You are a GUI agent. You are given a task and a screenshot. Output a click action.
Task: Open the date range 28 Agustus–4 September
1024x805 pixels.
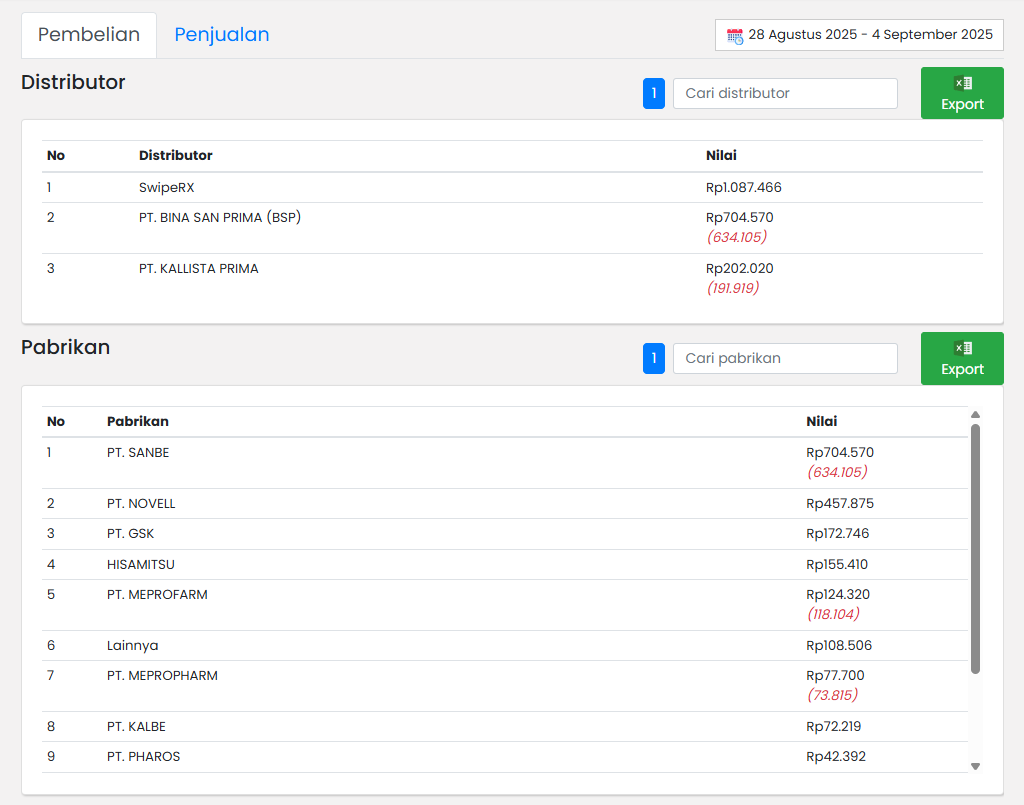click(x=869, y=35)
